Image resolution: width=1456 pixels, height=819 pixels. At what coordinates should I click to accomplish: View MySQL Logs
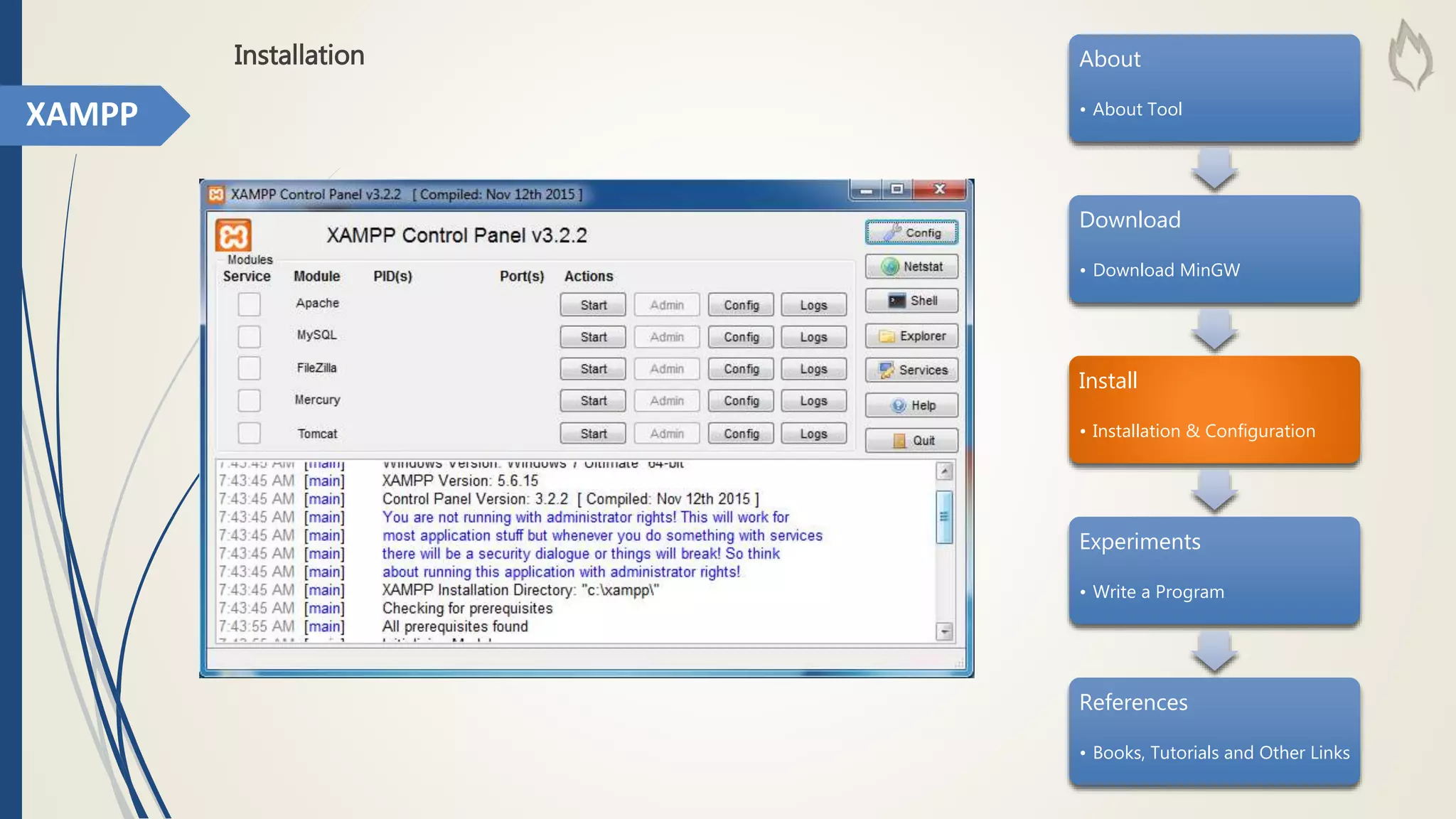(813, 337)
